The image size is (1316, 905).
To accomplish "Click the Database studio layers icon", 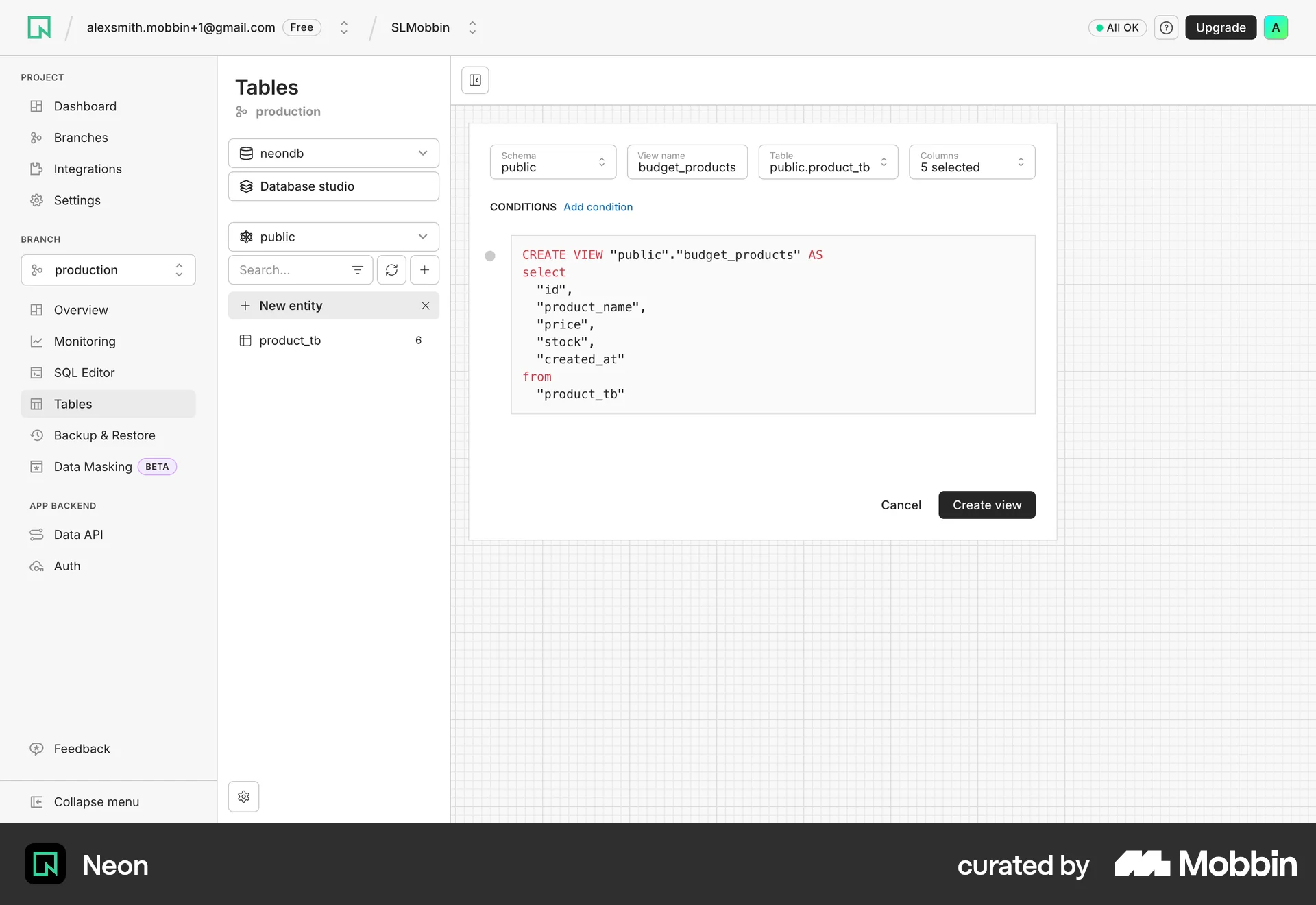I will pos(246,186).
